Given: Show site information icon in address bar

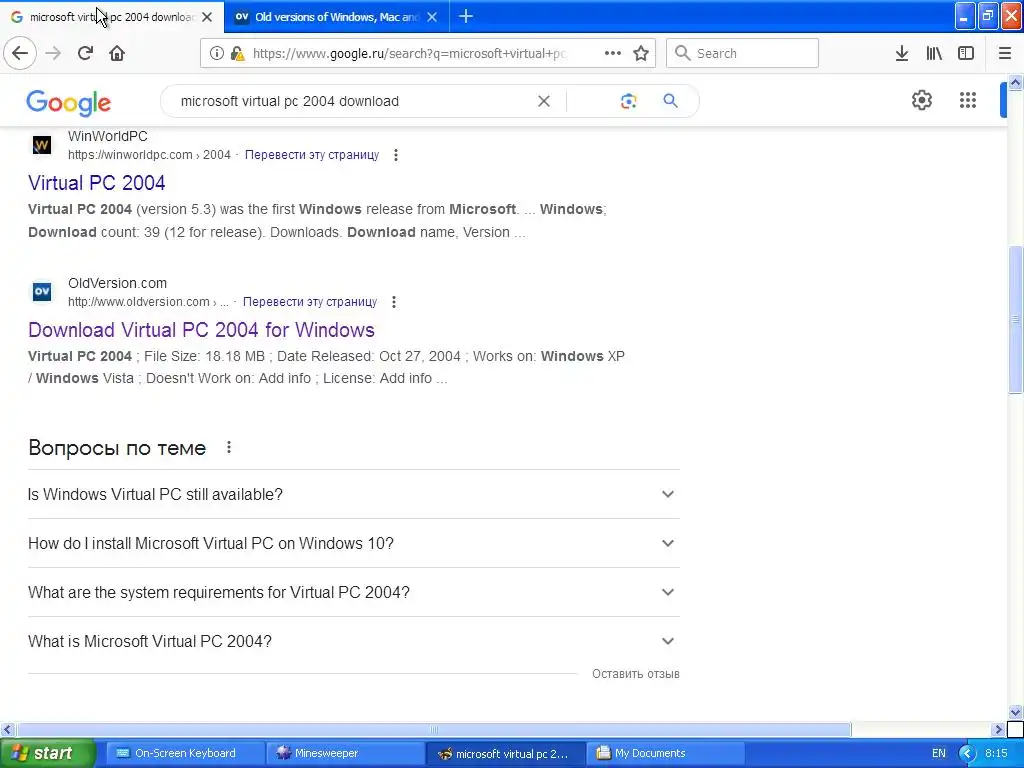Looking at the screenshot, I should [216, 54].
